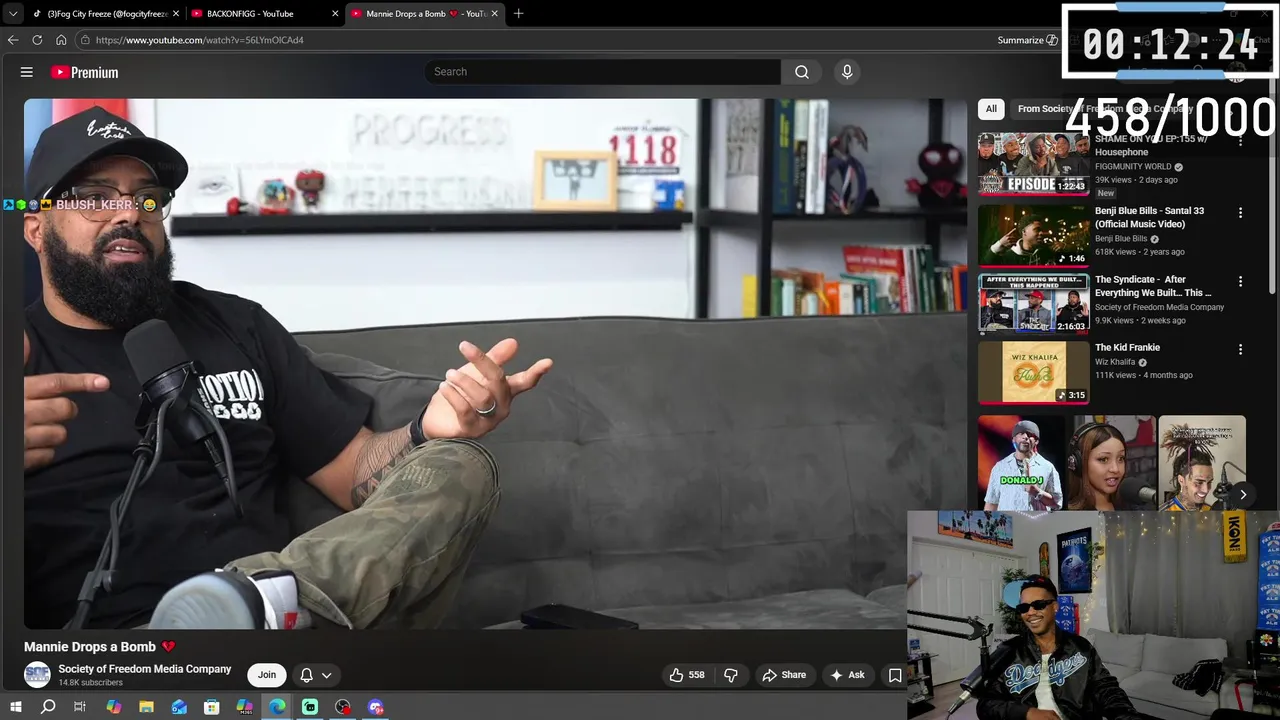The image size is (1280, 720).
Task: Open The Kid Frankie title link
Action: pos(1127,347)
